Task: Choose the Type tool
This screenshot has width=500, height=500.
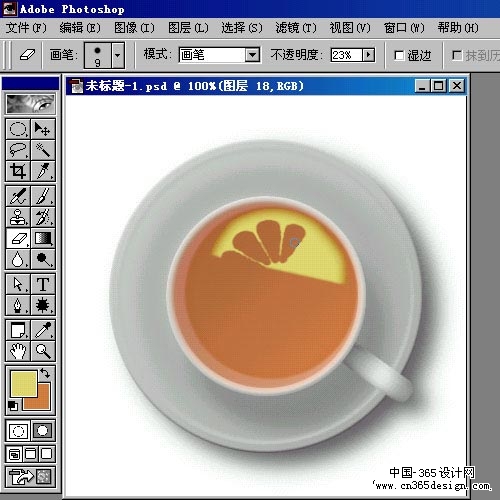Action: point(43,284)
